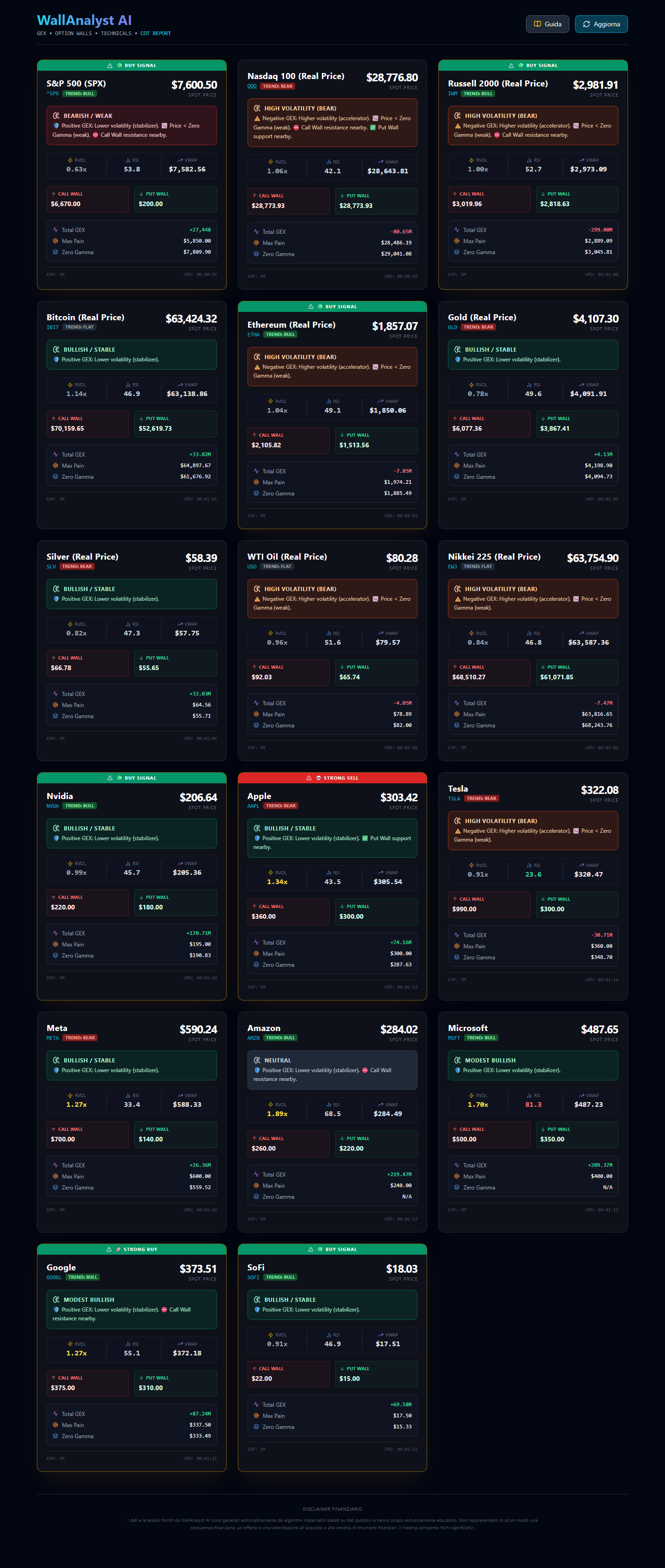Click the VWAP trend icon in Nikkei 225 card
Image resolution: width=665 pixels, height=1568 pixels.
(x=582, y=633)
